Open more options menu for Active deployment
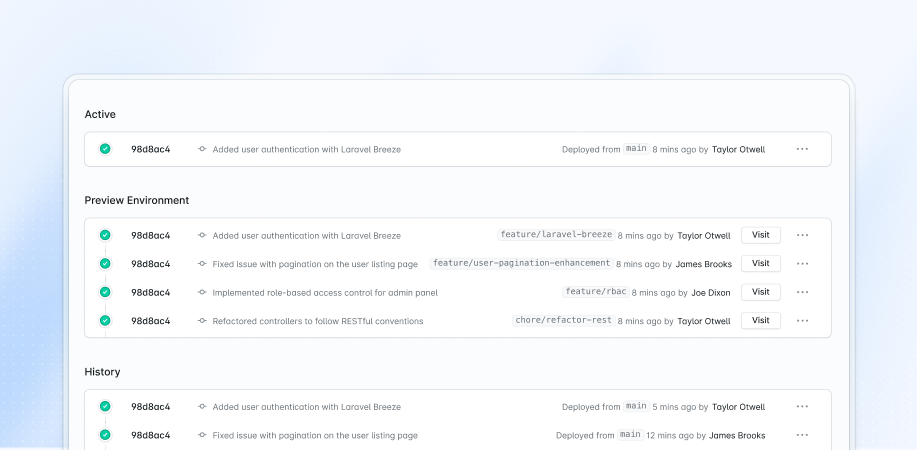The image size is (917, 450). tap(802, 149)
